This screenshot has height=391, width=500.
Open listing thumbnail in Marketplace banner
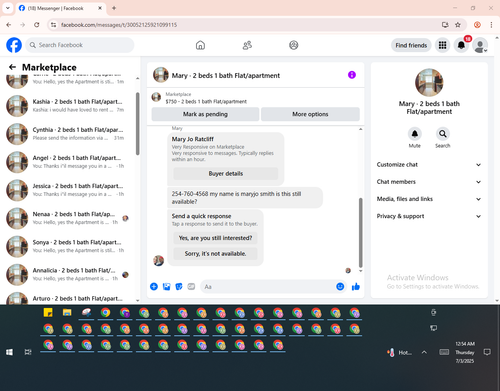156,97
